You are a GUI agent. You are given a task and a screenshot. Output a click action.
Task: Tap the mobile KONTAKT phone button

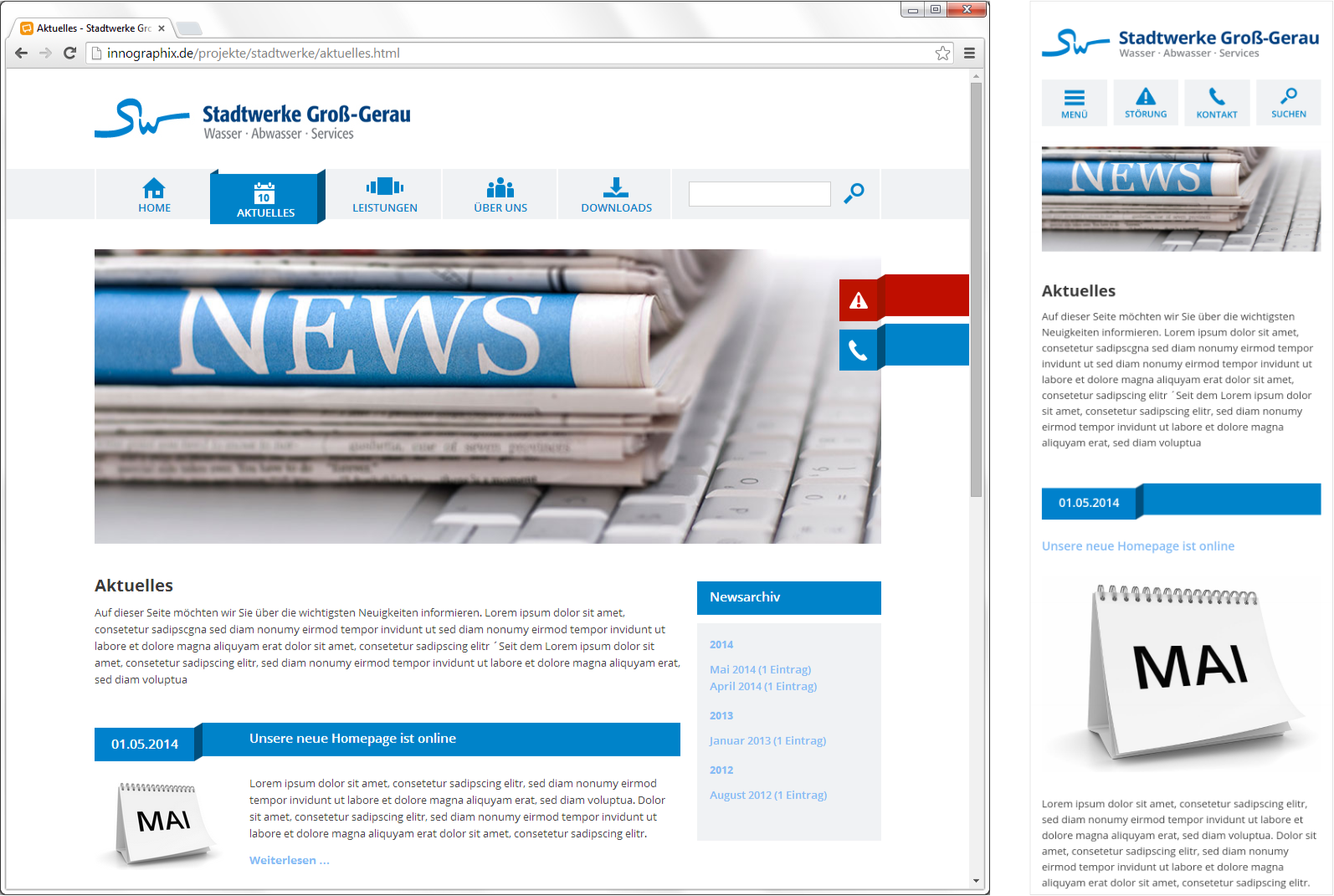1217,103
